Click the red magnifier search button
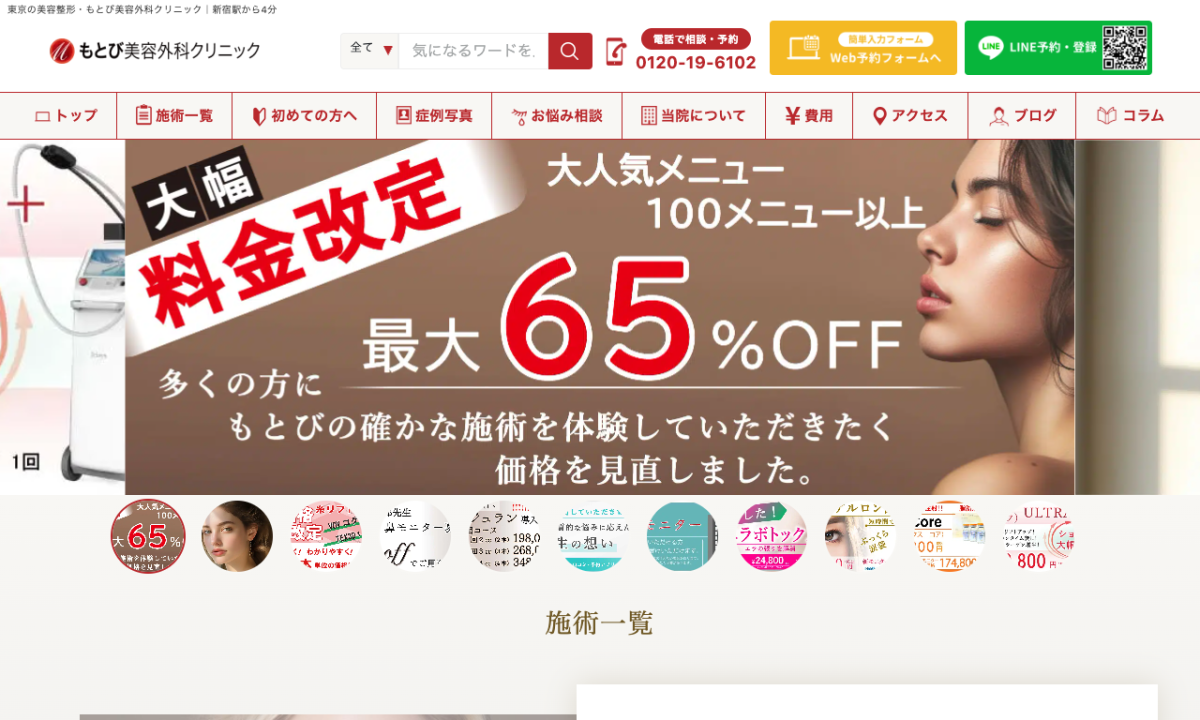Viewport: 1200px width, 720px height. [570, 51]
